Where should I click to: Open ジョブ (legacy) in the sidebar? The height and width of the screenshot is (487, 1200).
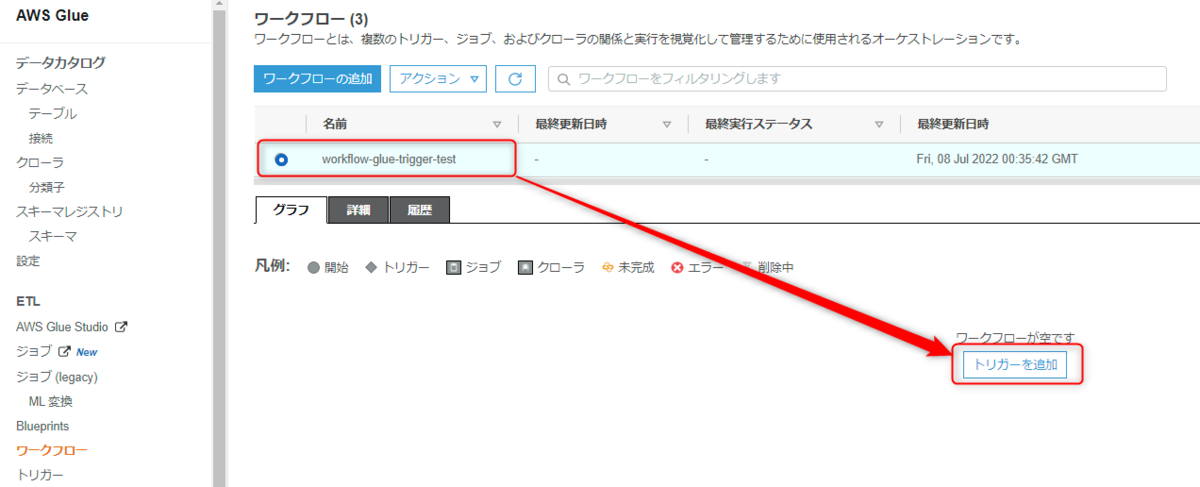click(x=57, y=376)
